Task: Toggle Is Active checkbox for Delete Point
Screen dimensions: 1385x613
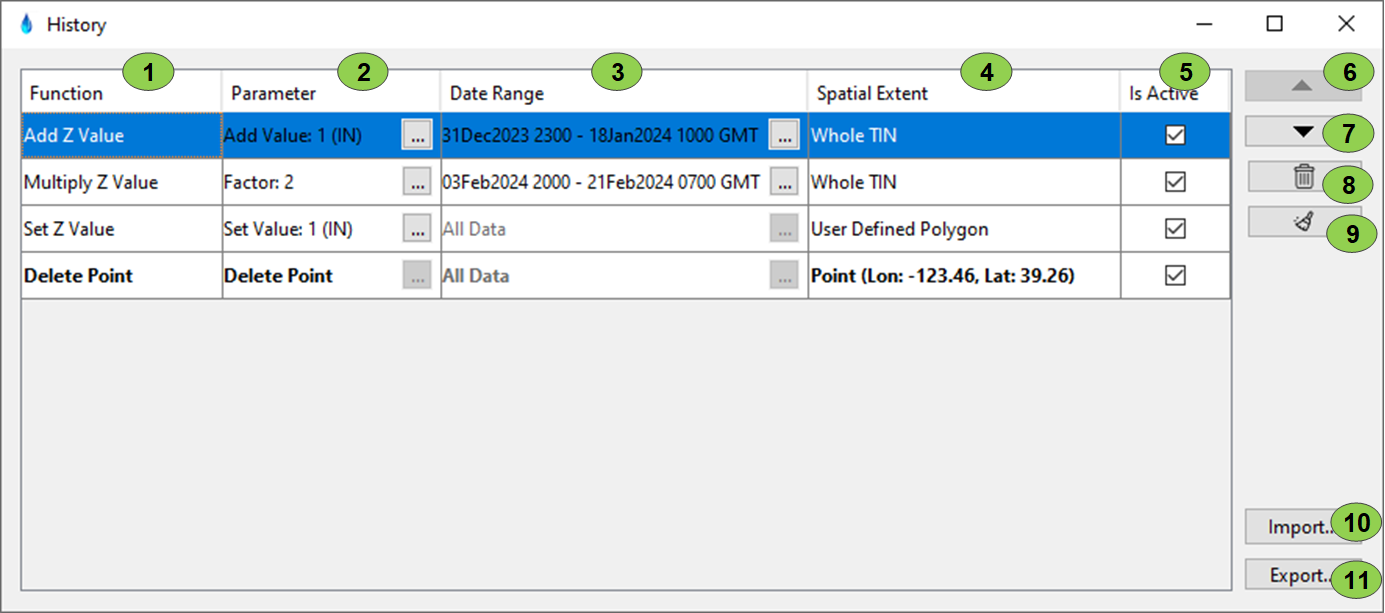Action: pos(1175,275)
